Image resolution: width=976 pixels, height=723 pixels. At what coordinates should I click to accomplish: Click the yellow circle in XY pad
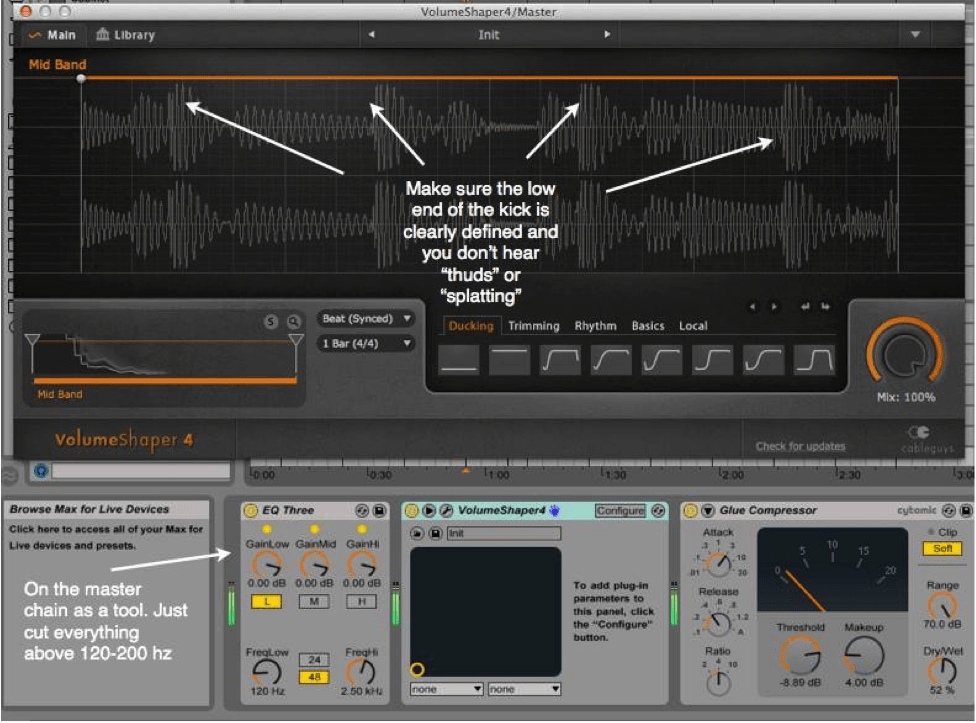click(x=417, y=669)
